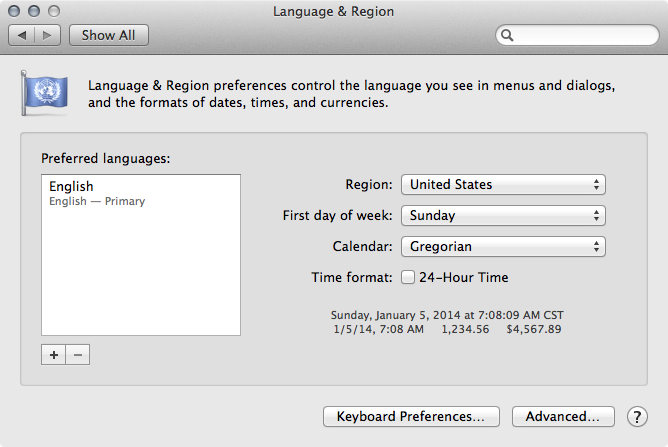668x447 pixels.
Task: Click the Advanced button
Action: tap(563, 416)
